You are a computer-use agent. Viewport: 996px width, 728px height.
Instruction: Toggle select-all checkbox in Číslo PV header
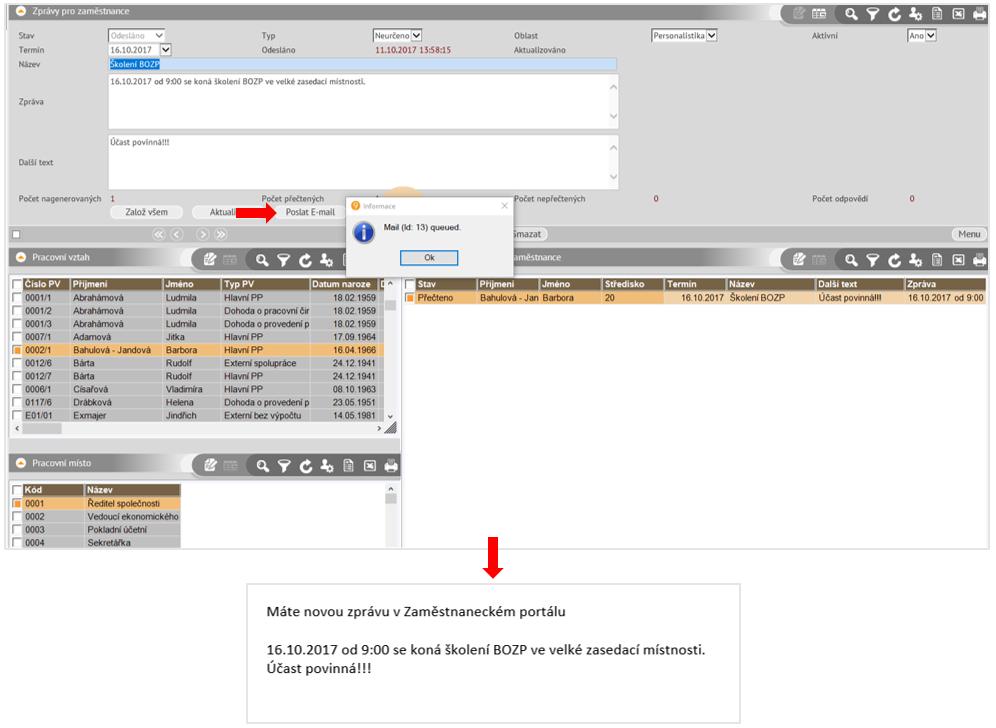(17, 284)
